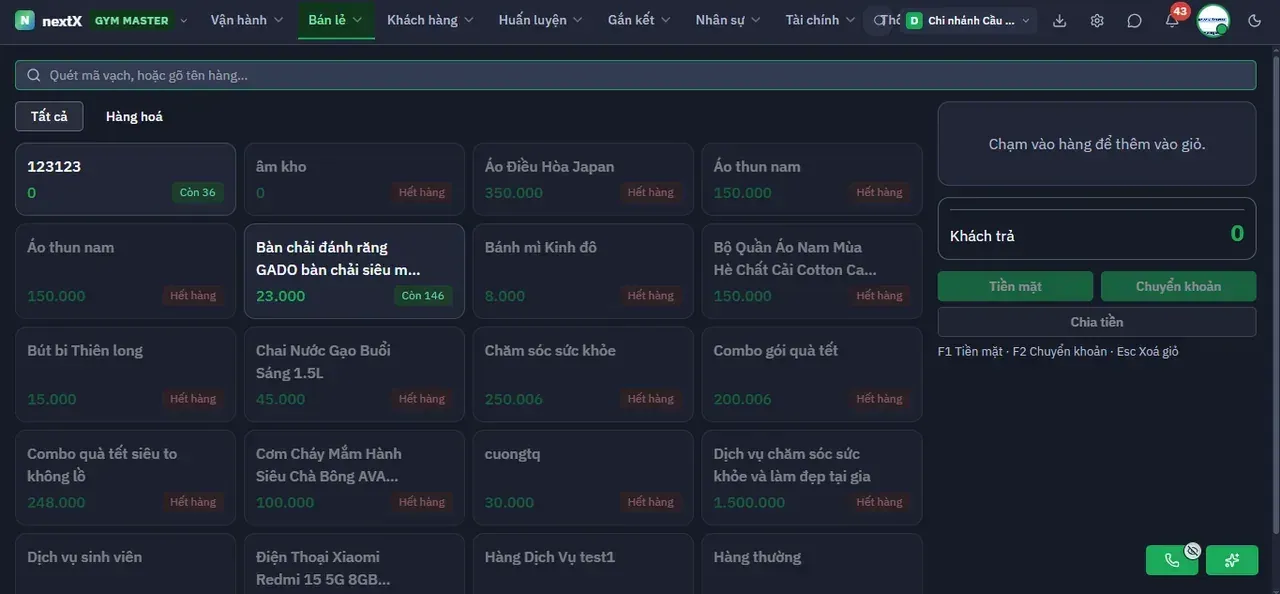
Task: Toggle the dark mode moon icon
Action: [x=1255, y=20]
